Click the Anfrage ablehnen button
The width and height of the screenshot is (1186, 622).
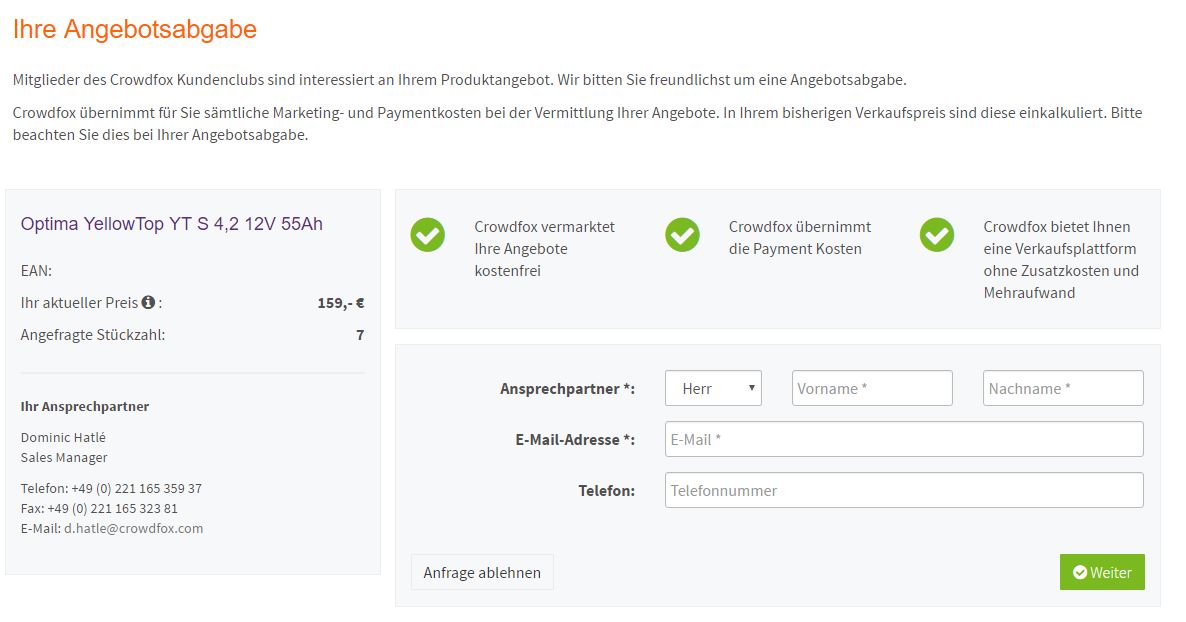pyautogui.click(x=482, y=572)
